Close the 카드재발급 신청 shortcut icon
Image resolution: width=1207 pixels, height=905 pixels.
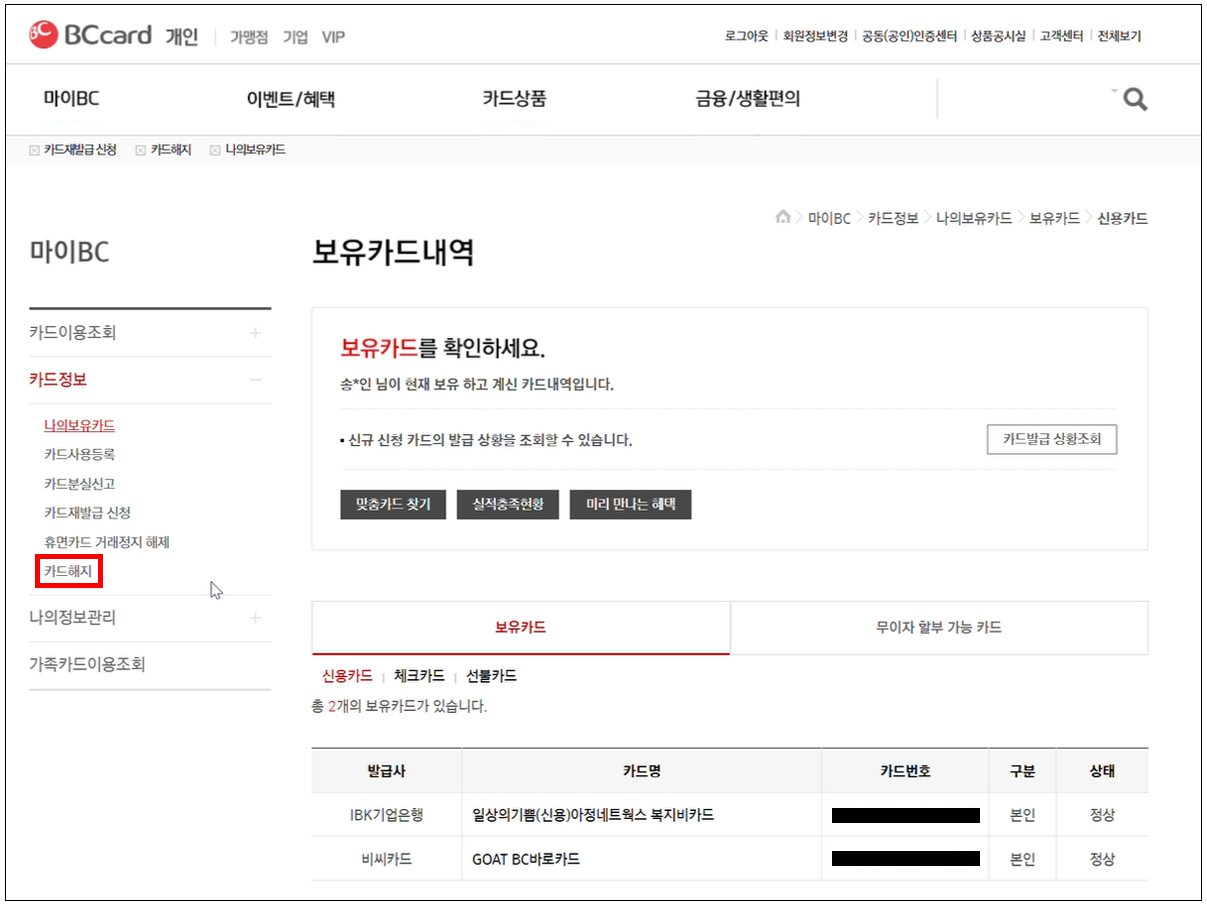(35, 150)
